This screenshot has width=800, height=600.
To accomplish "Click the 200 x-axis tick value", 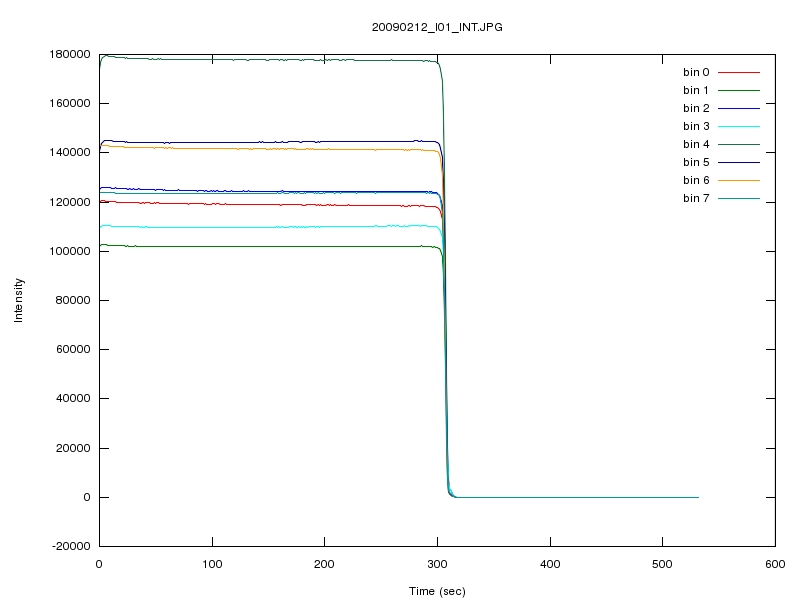I will pos(324,564).
